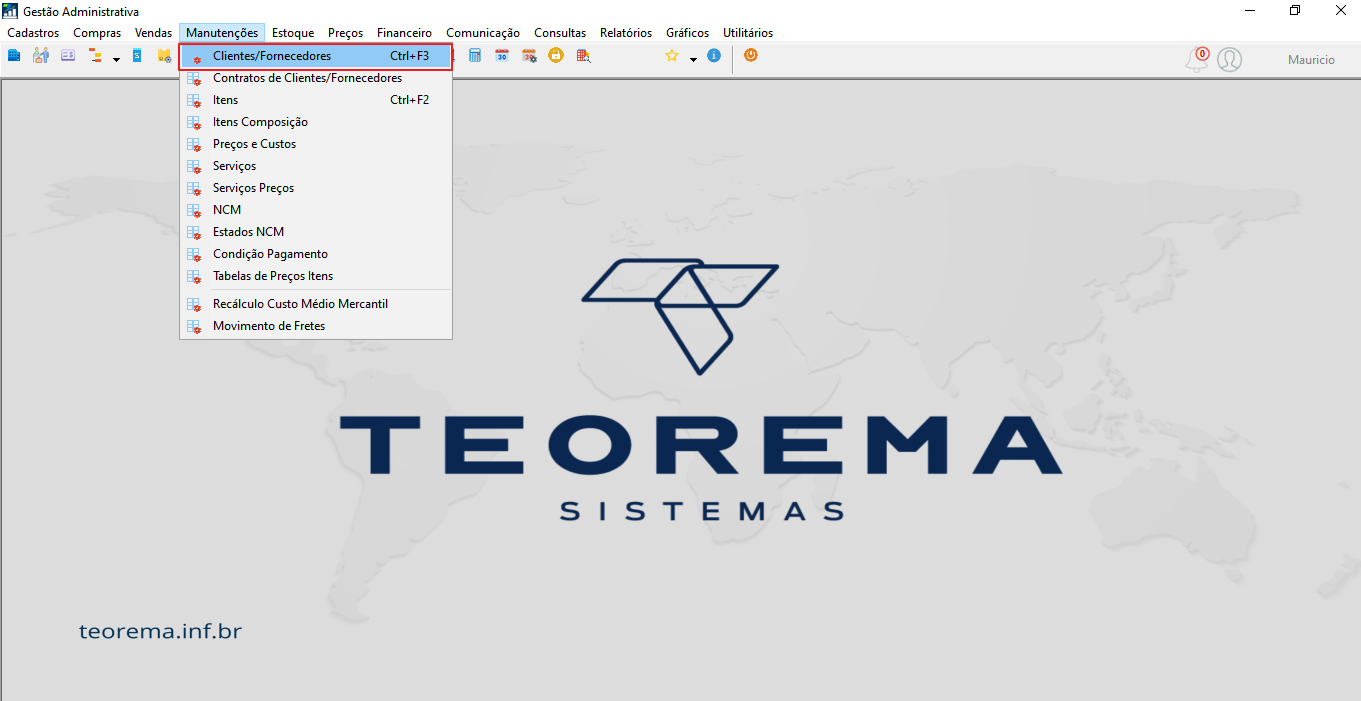Screen dimensions: 1361x701
Task: Choose Movimento de Fretes menu entry
Action: point(316,326)
